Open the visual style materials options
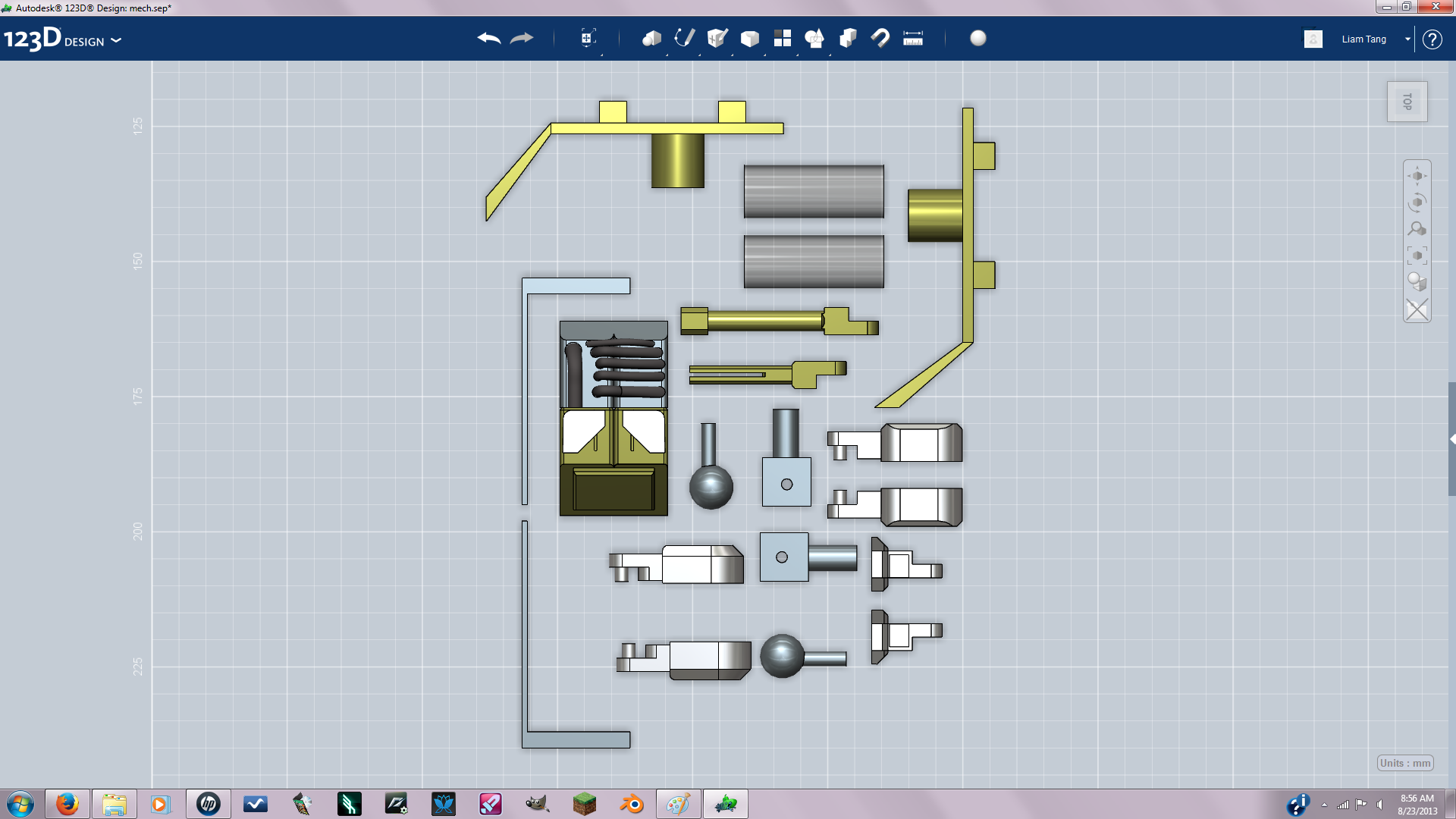1456x819 pixels. pos(1417,282)
